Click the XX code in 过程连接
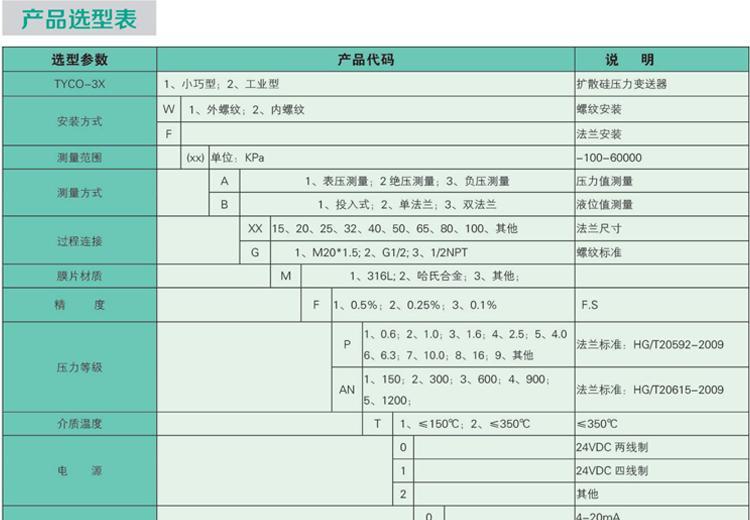 click(255, 229)
